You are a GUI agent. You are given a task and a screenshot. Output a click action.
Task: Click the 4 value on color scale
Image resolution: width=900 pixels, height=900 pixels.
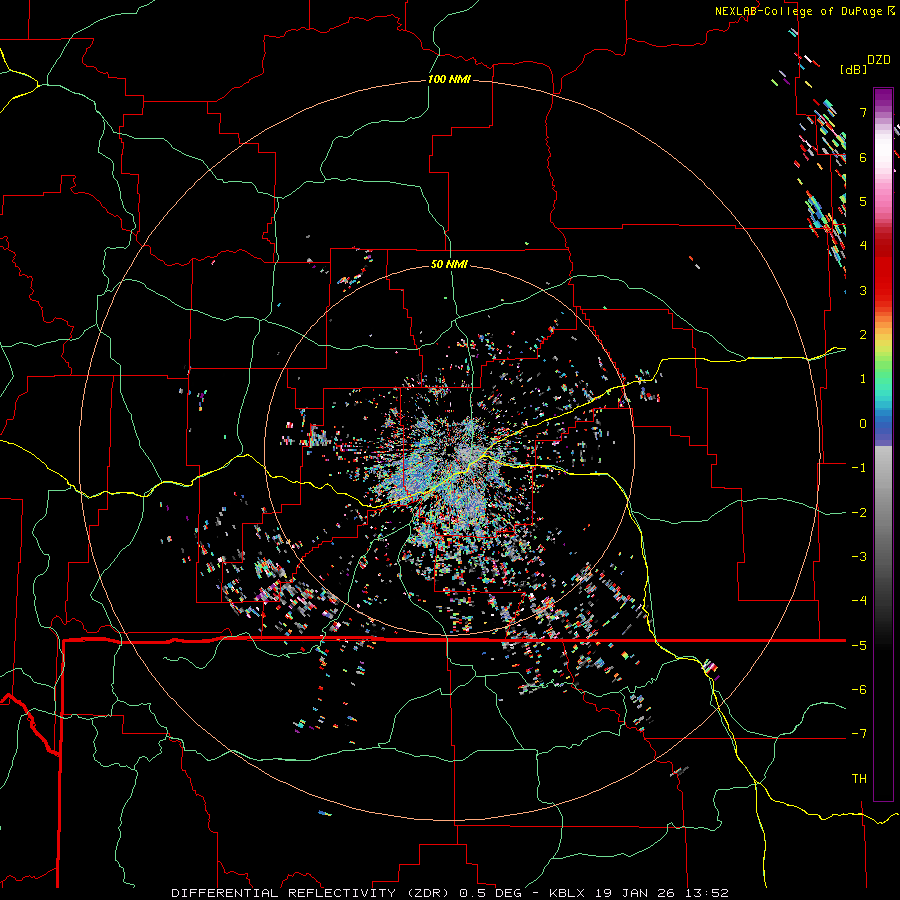(863, 246)
